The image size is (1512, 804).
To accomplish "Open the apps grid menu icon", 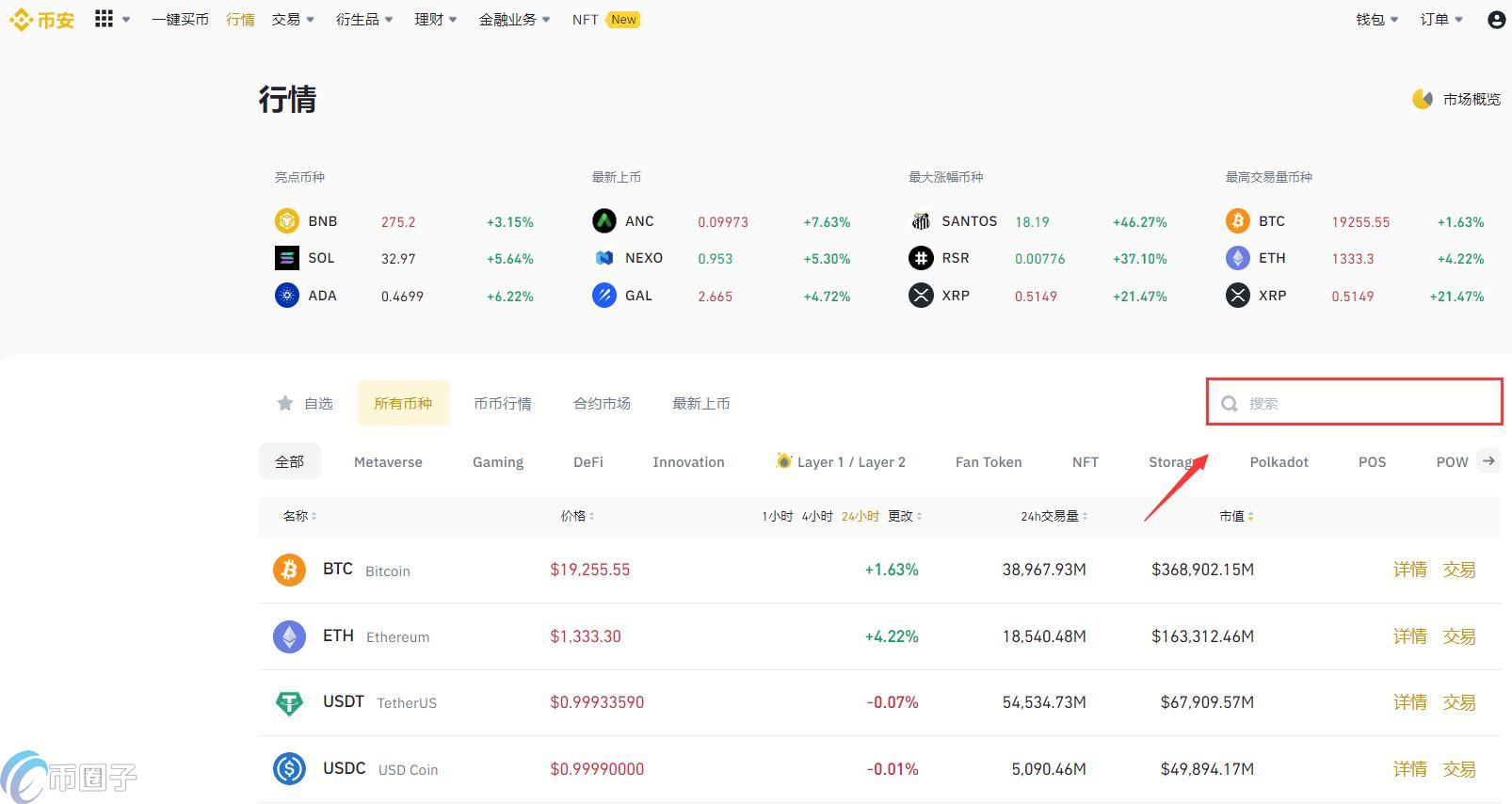I will [104, 19].
